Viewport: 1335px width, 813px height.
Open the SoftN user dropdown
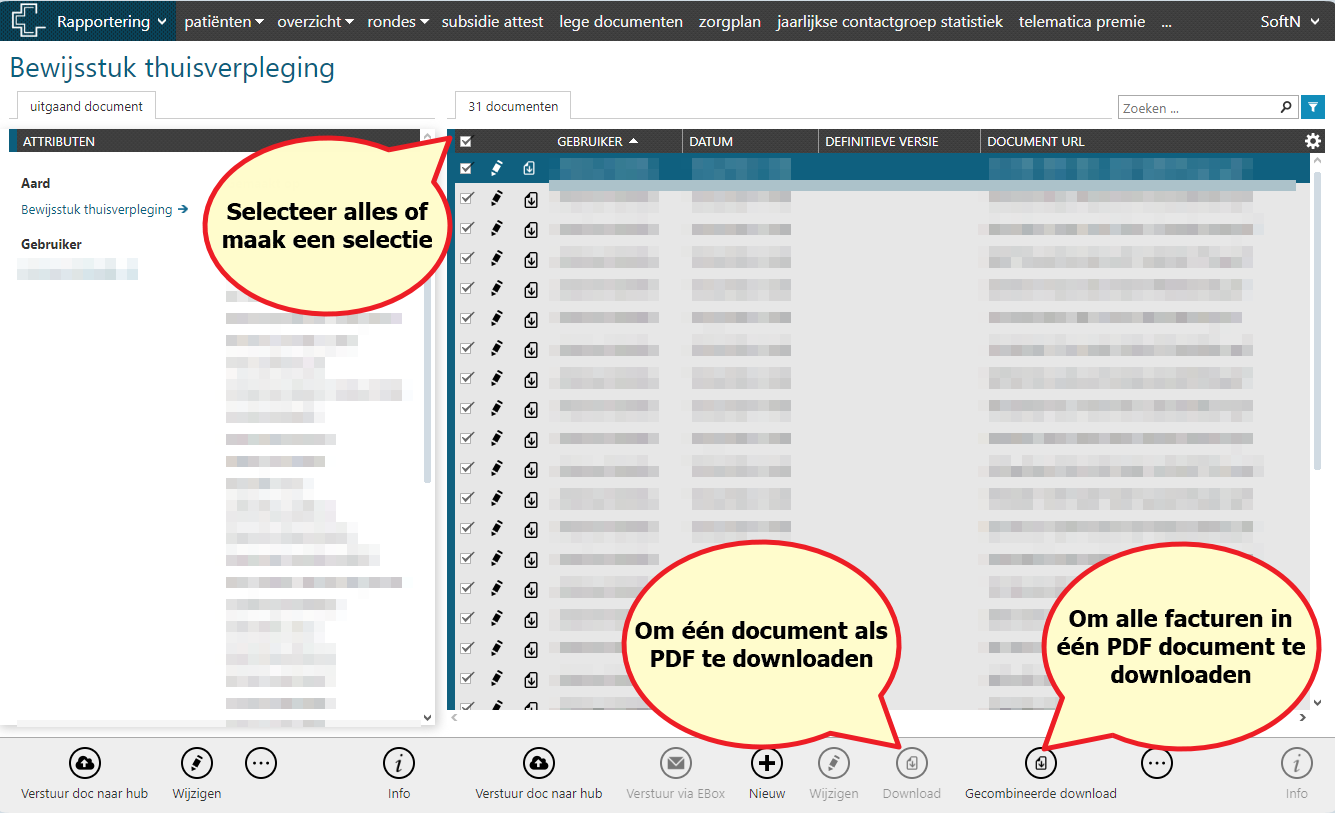click(1290, 21)
